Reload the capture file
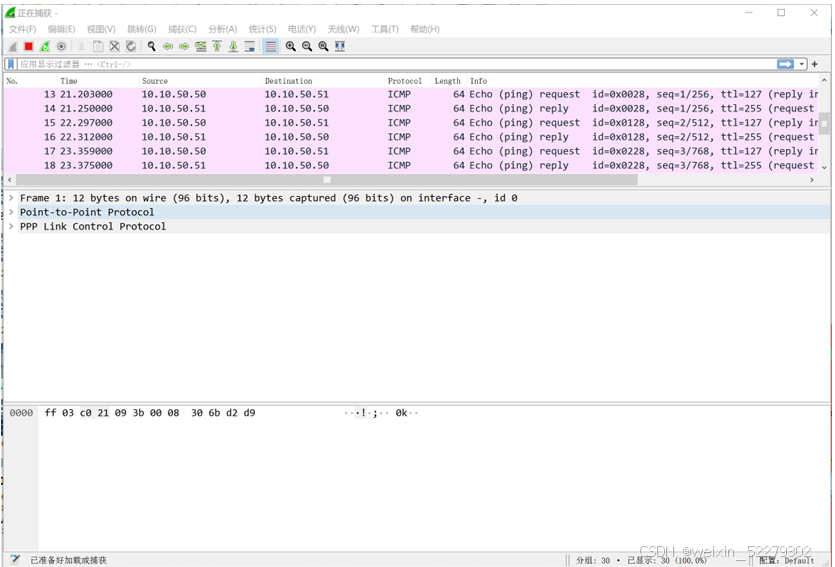 point(131,46)
